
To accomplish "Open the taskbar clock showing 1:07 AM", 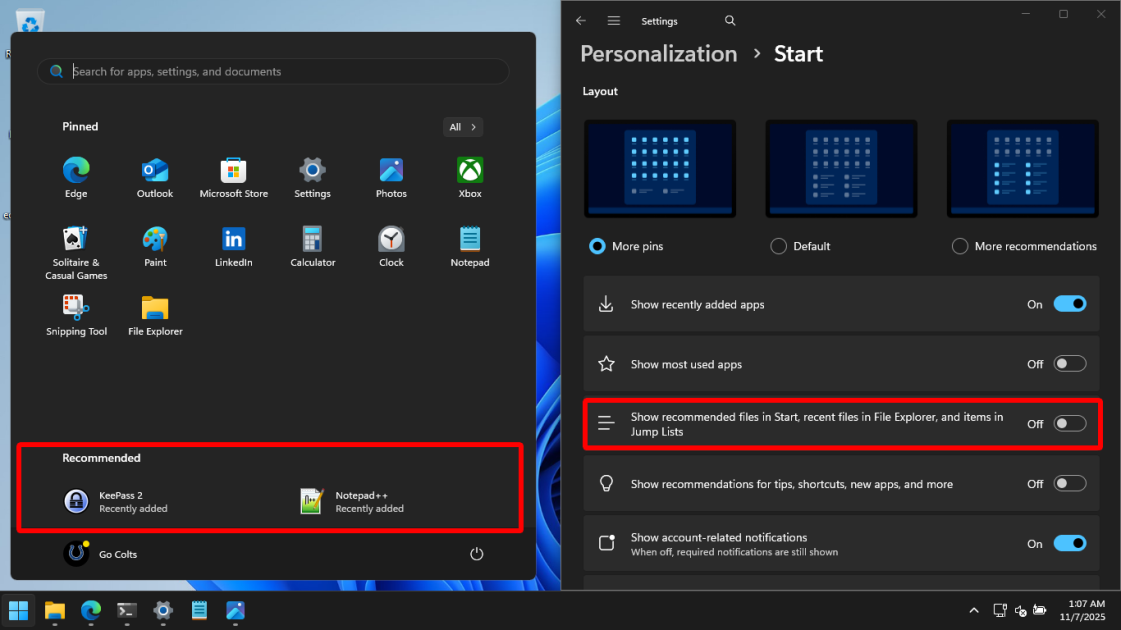I will pos(1082,610).
